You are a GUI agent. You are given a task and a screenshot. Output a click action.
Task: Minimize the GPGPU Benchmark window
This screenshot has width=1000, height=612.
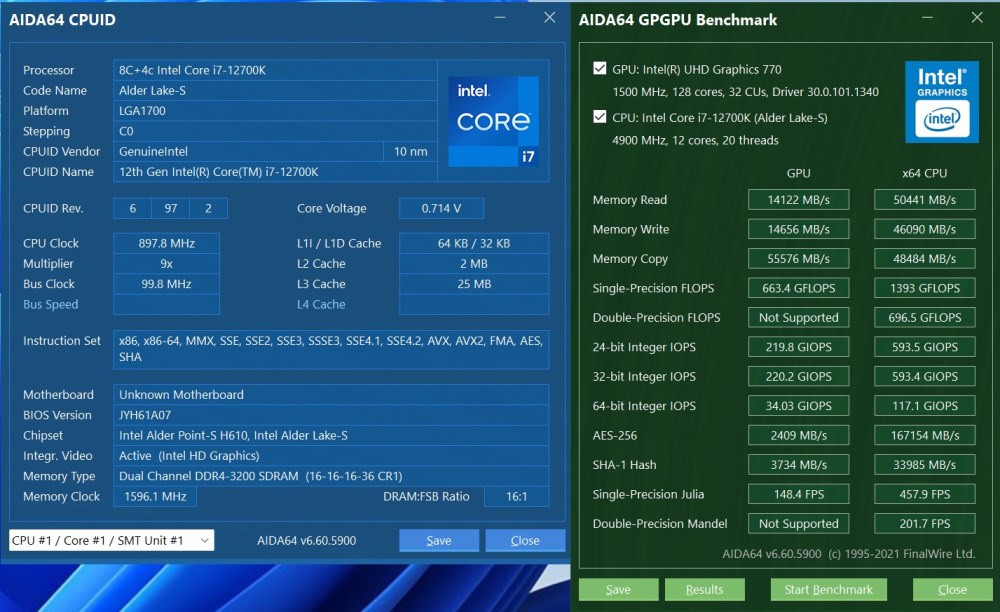(x=927, y=18)
